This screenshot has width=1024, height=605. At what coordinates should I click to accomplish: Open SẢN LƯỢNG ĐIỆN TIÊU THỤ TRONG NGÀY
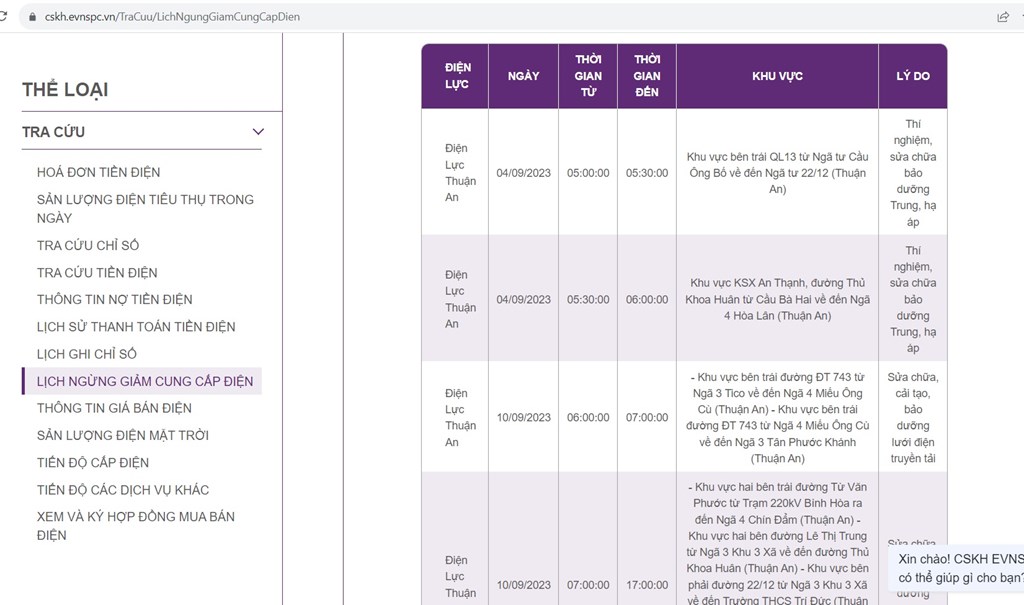point(145,209)
